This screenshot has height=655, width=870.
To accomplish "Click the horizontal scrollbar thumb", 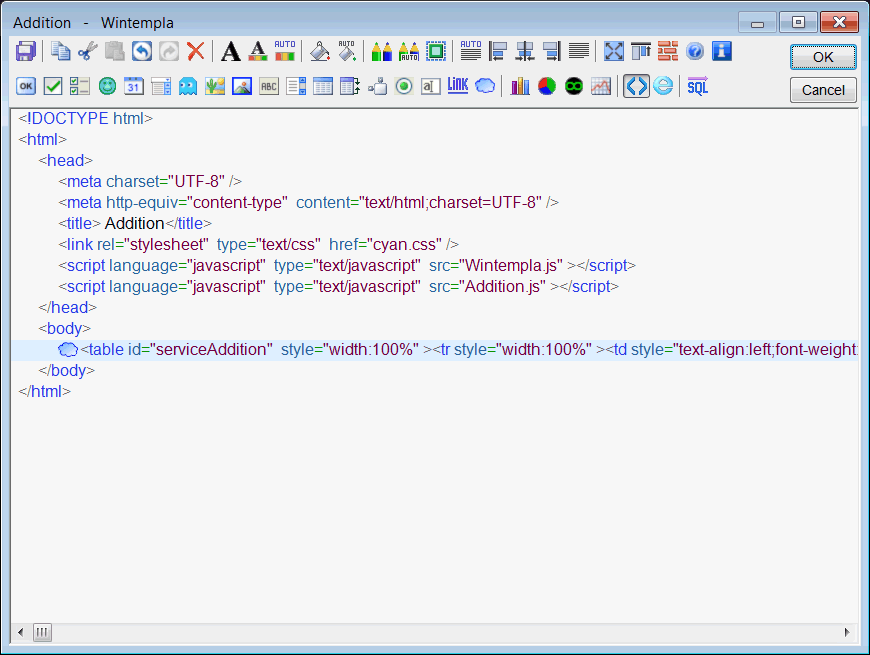I will (x=42, y=632).
